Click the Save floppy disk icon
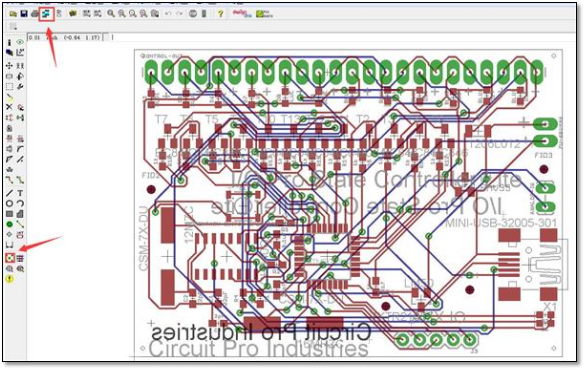Viewport: 585px width, 370px height. click(x=24, y=14)
